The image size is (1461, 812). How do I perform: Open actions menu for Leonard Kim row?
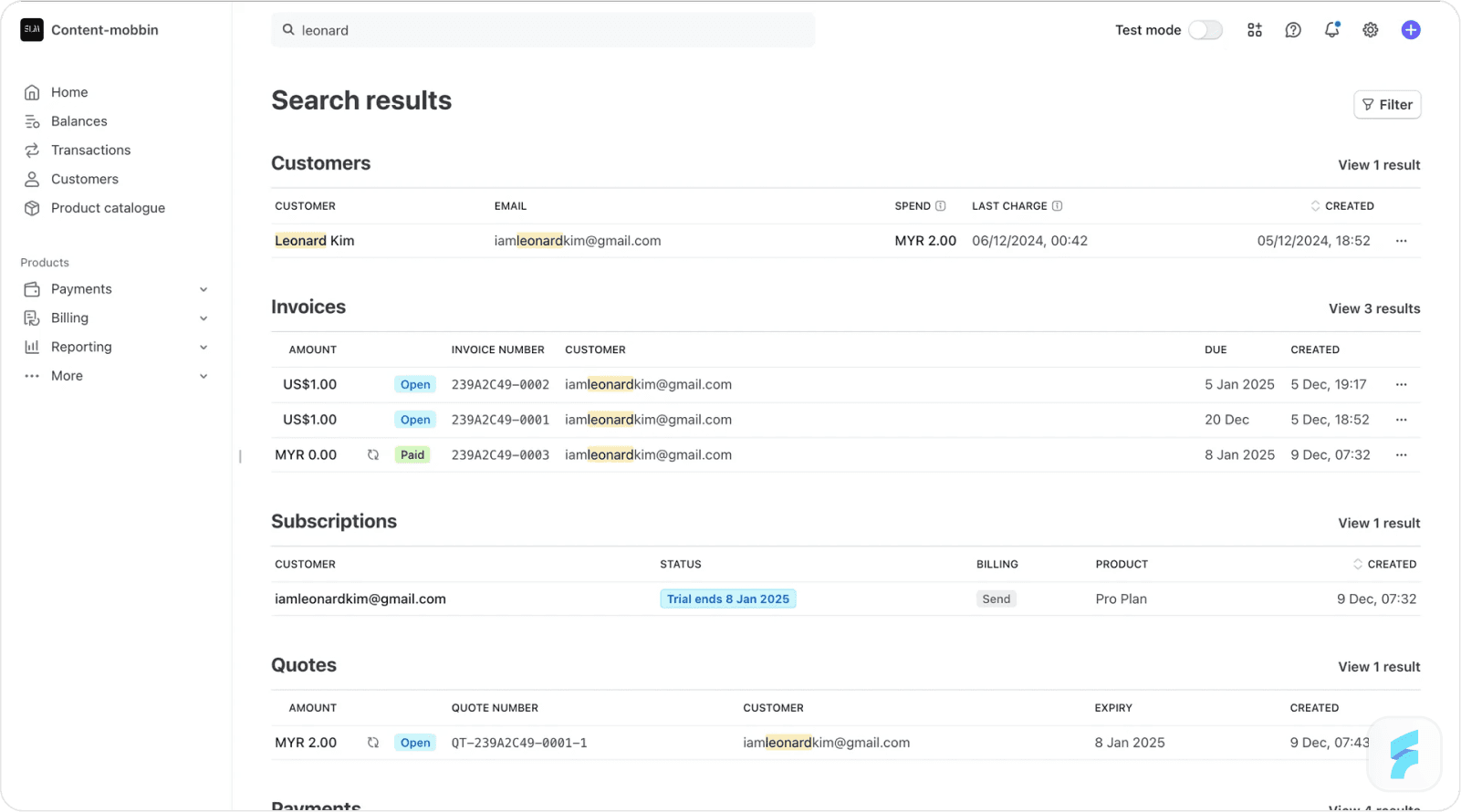coord(1402,241)
